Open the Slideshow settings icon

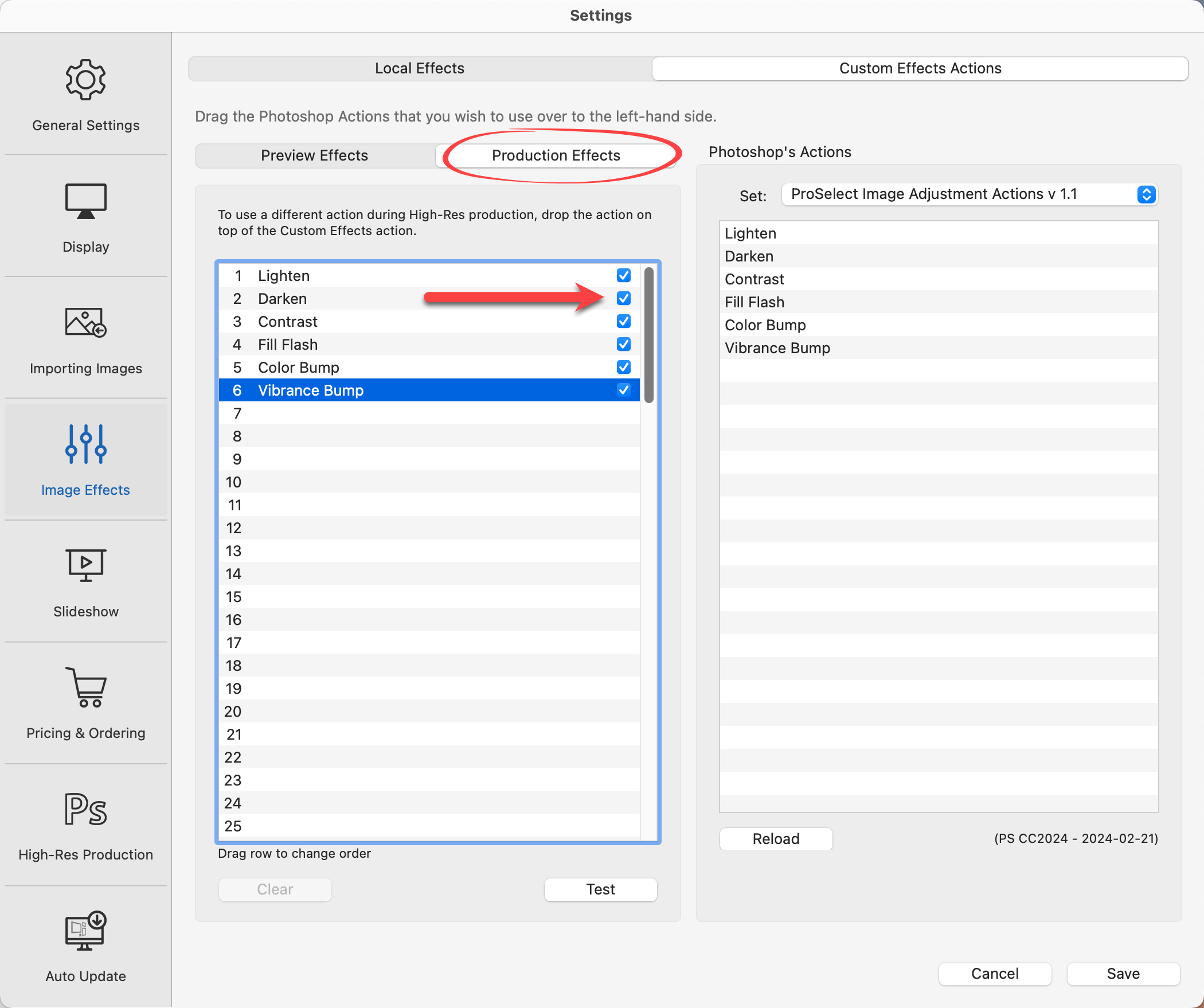pyautogui.click(x=85, y=565)
